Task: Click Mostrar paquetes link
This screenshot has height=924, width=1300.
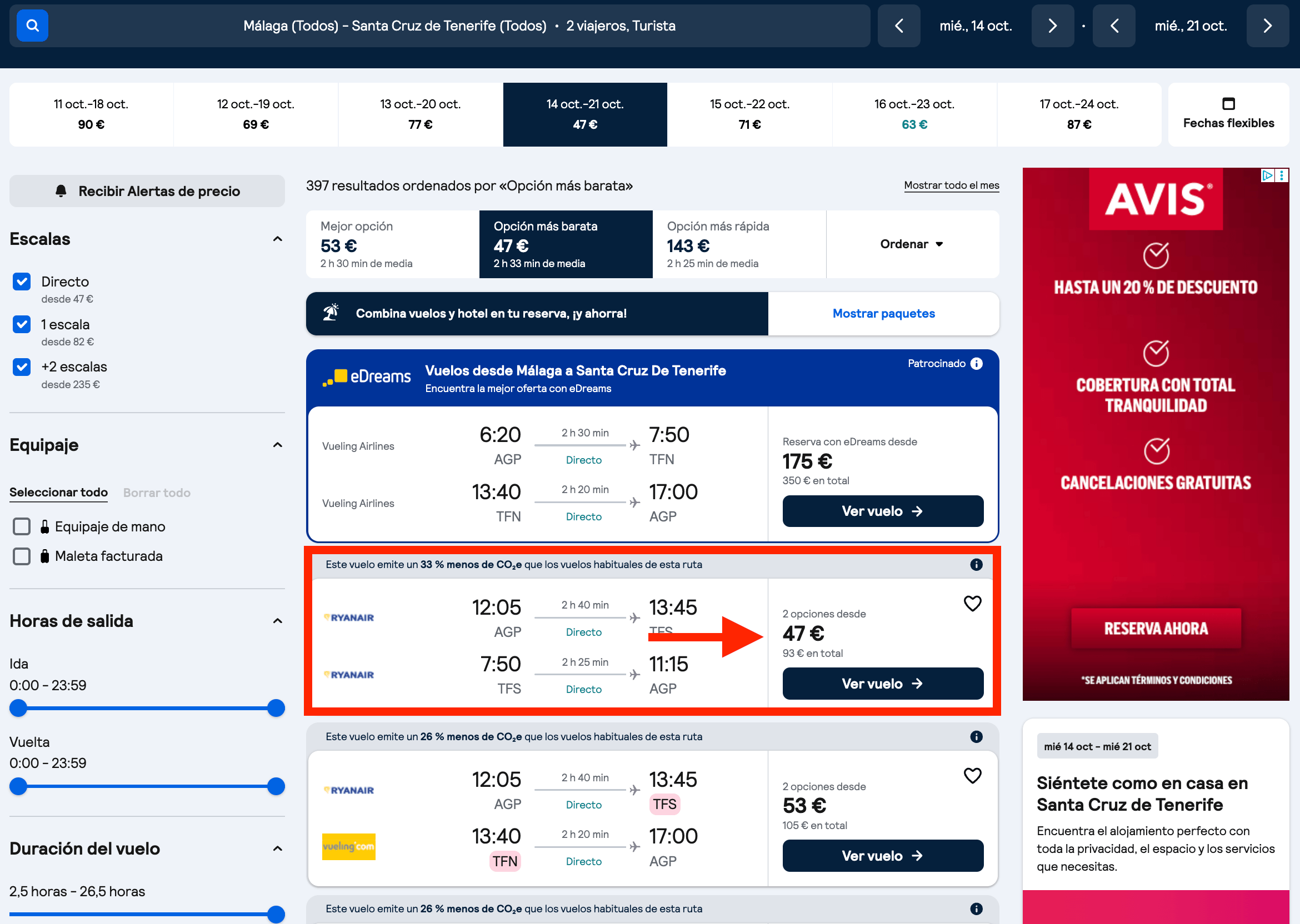Action: point(883,314)
